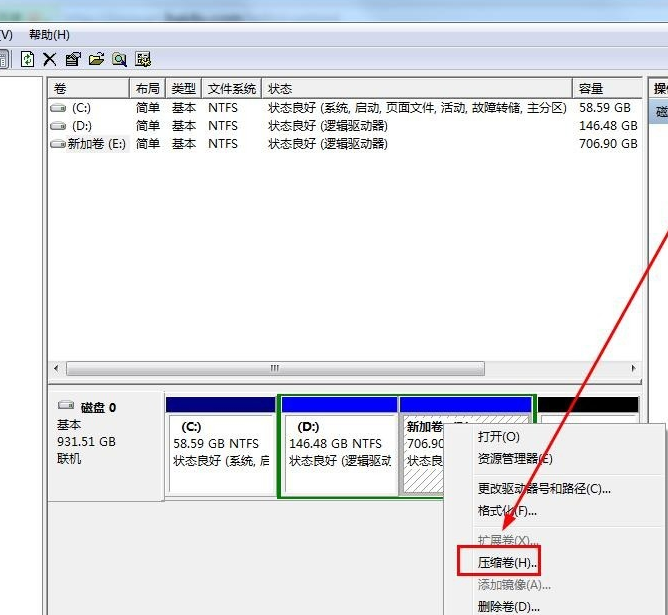Select 删除卷(D) in the context menu
The width and height of the screenshot is (668, 615).
pyautogui.click(x=508, y=606)
